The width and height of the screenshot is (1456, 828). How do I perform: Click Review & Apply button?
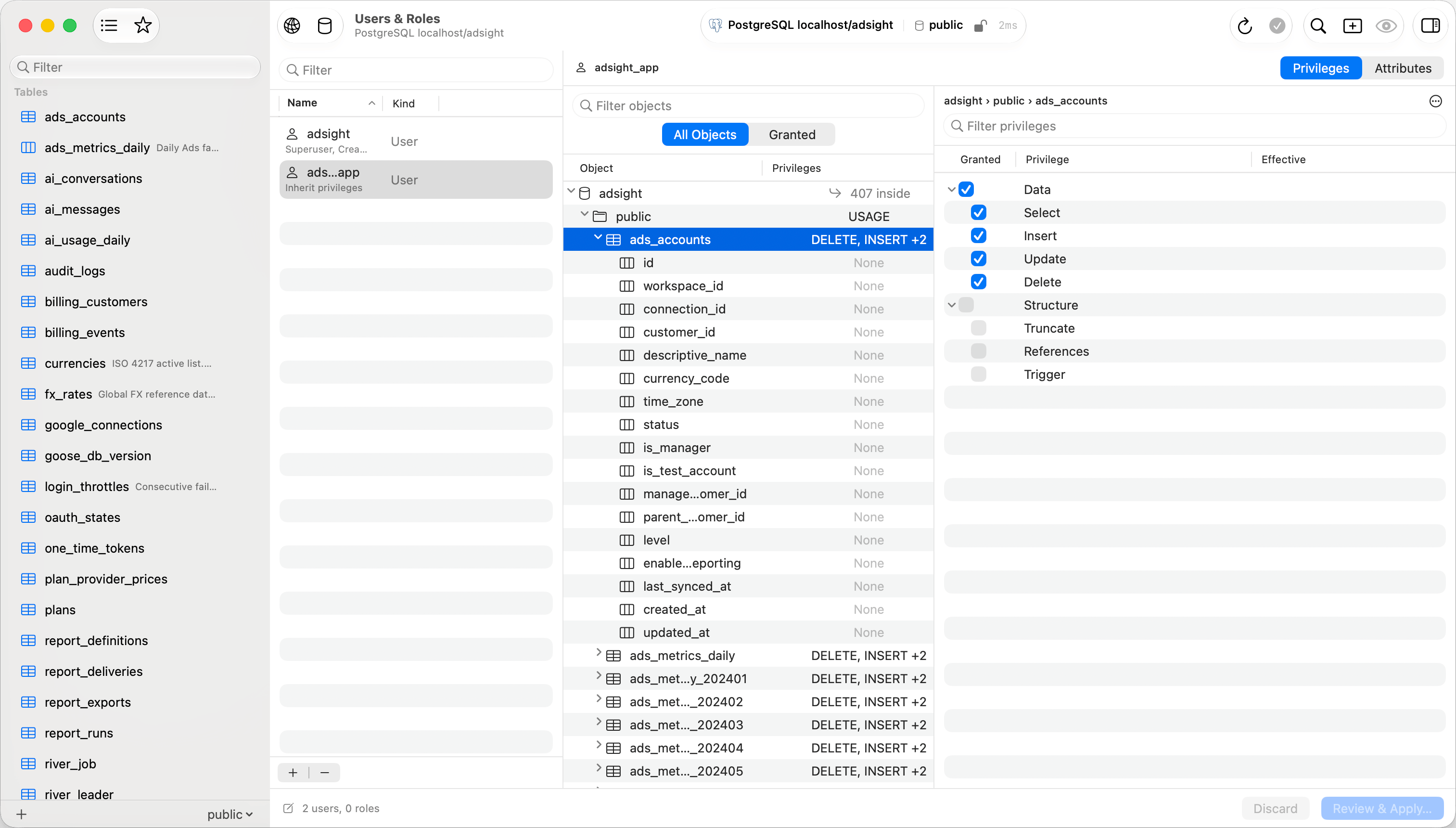pyautogui.click(x=1382, y=809)
